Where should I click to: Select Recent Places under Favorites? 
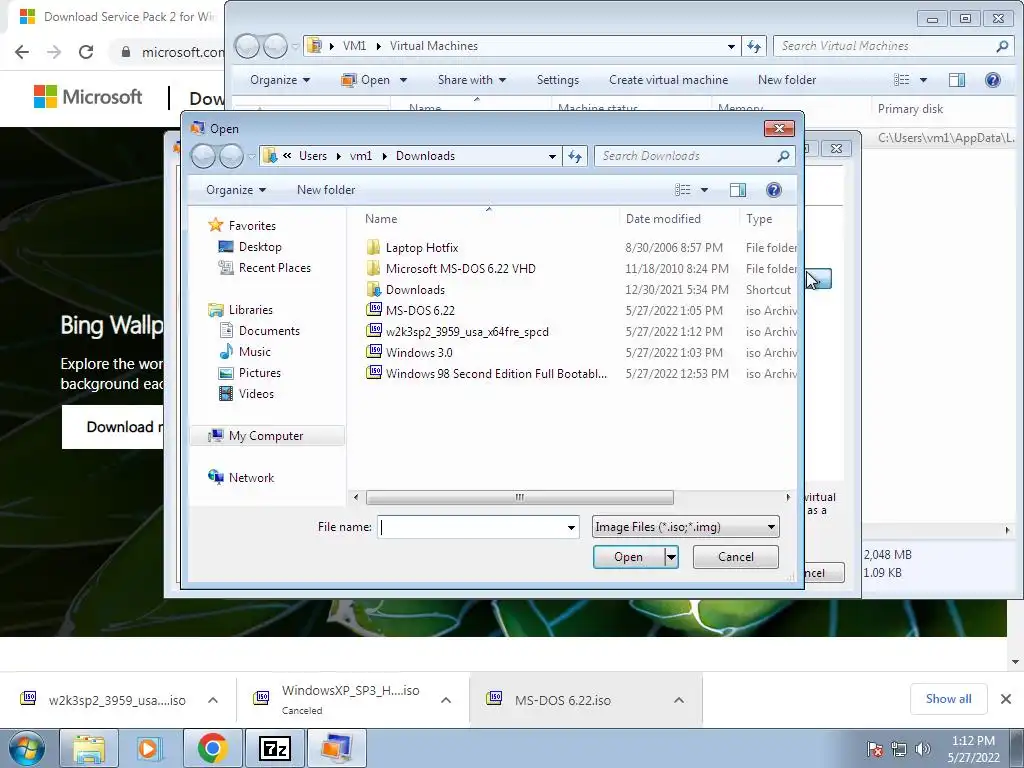point(274,268)
